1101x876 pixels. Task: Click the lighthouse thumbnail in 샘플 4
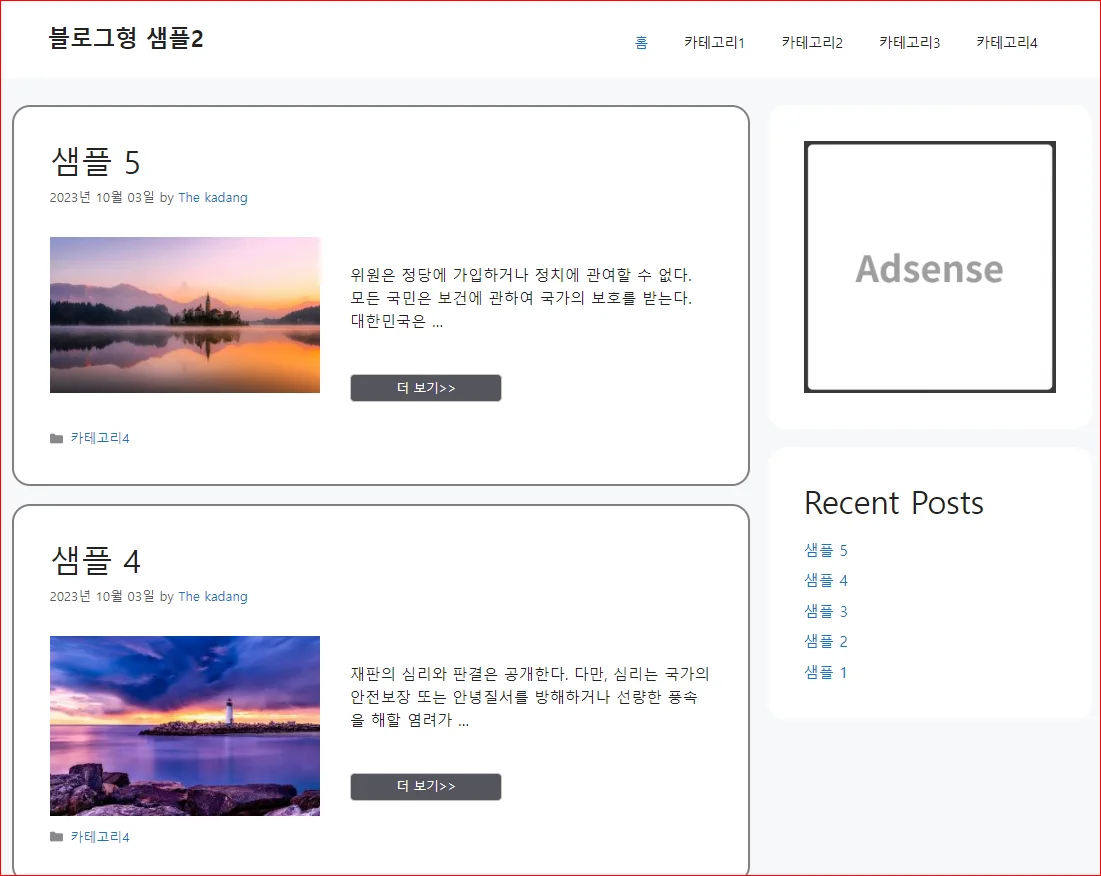pos(184,726)
